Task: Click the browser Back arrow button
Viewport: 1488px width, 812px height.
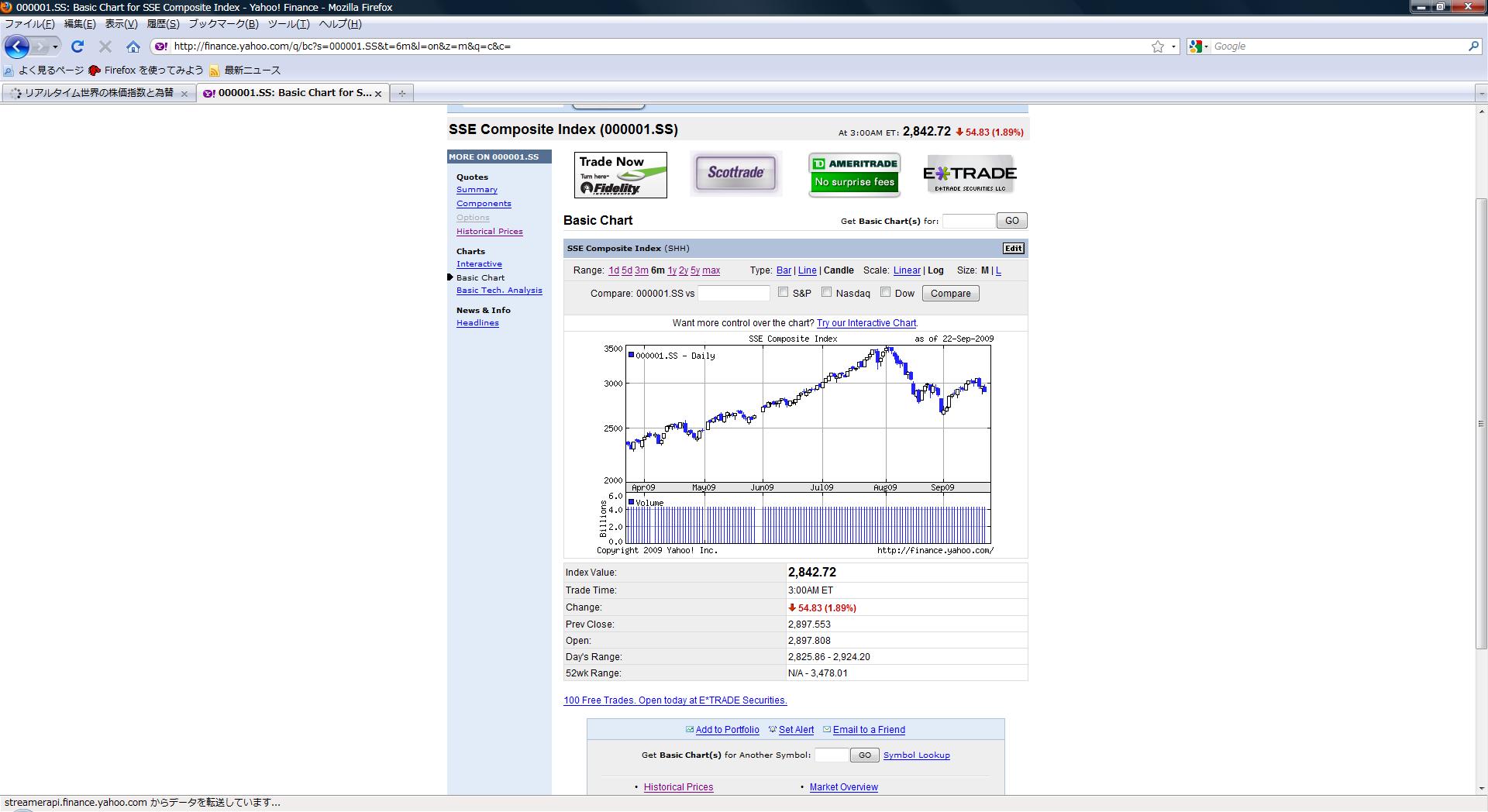Action: [17, 46]
